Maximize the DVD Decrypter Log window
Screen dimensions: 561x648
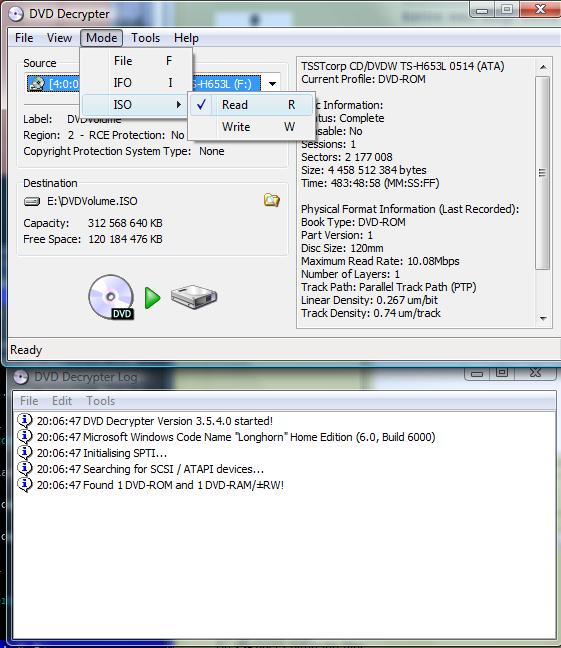point(502,373)
